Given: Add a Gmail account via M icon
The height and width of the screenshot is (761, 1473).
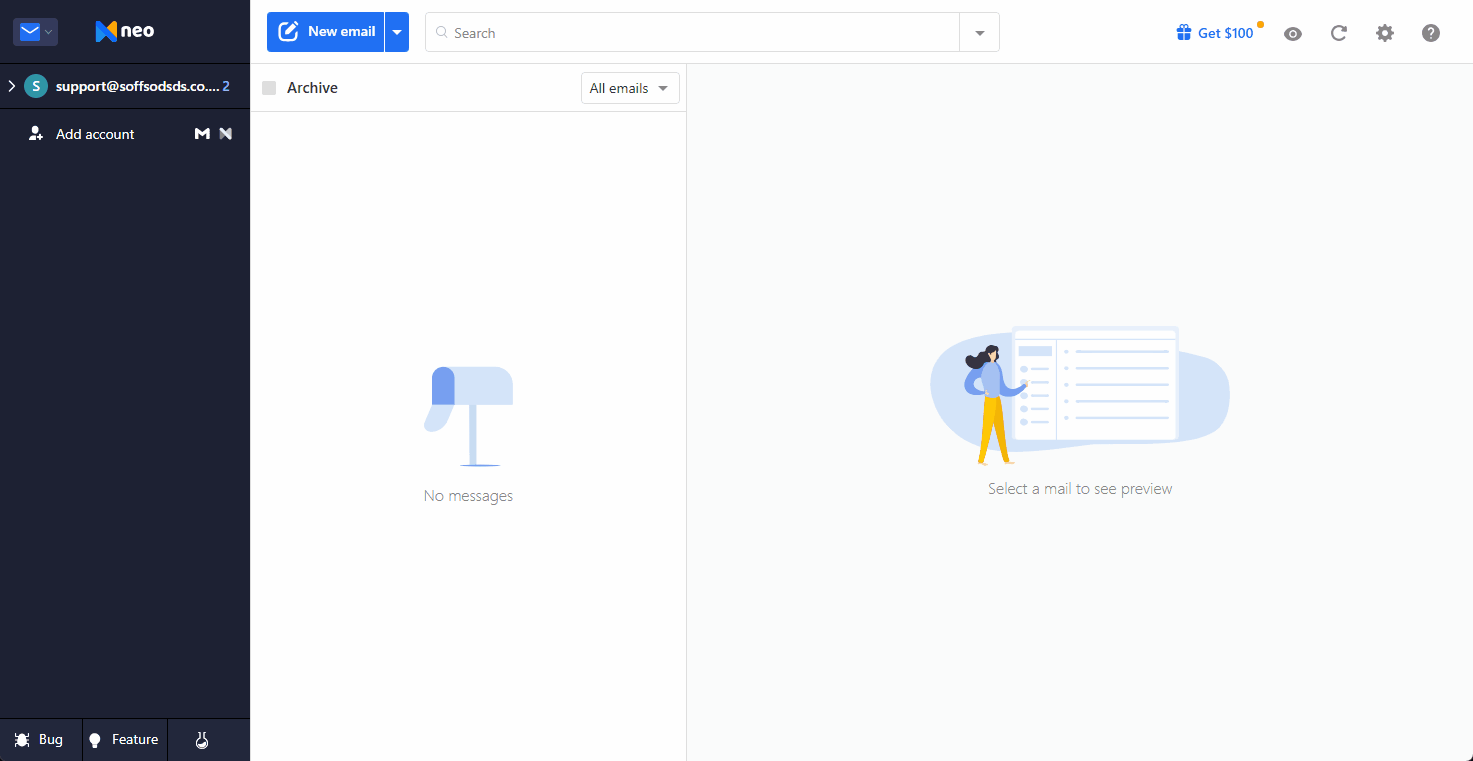Looking at the screenshot, I should click(x=202, y=134).
